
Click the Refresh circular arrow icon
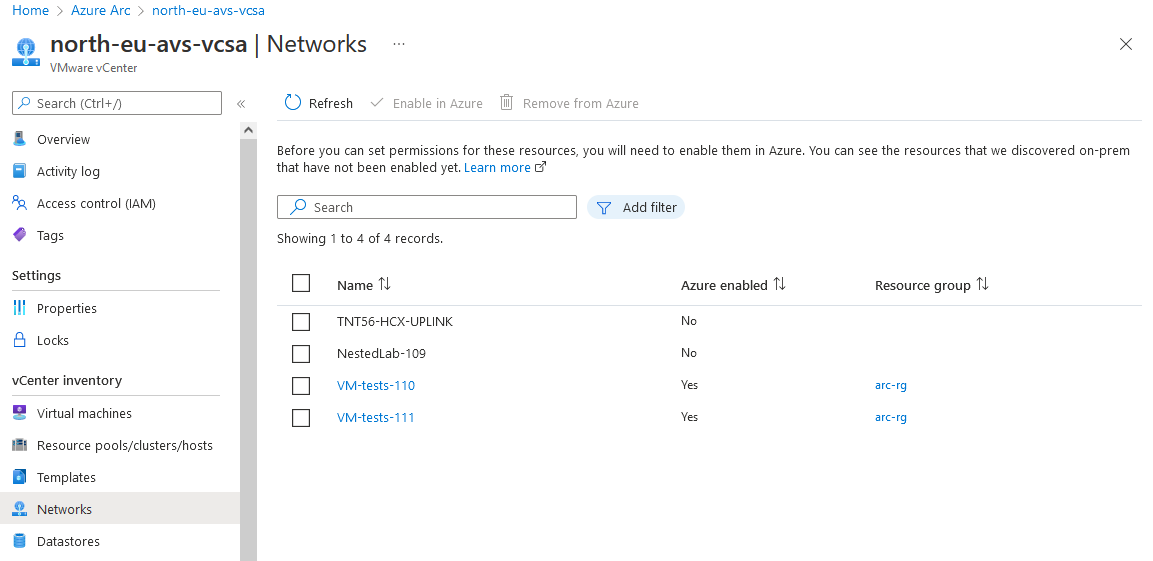pos(293,103)
